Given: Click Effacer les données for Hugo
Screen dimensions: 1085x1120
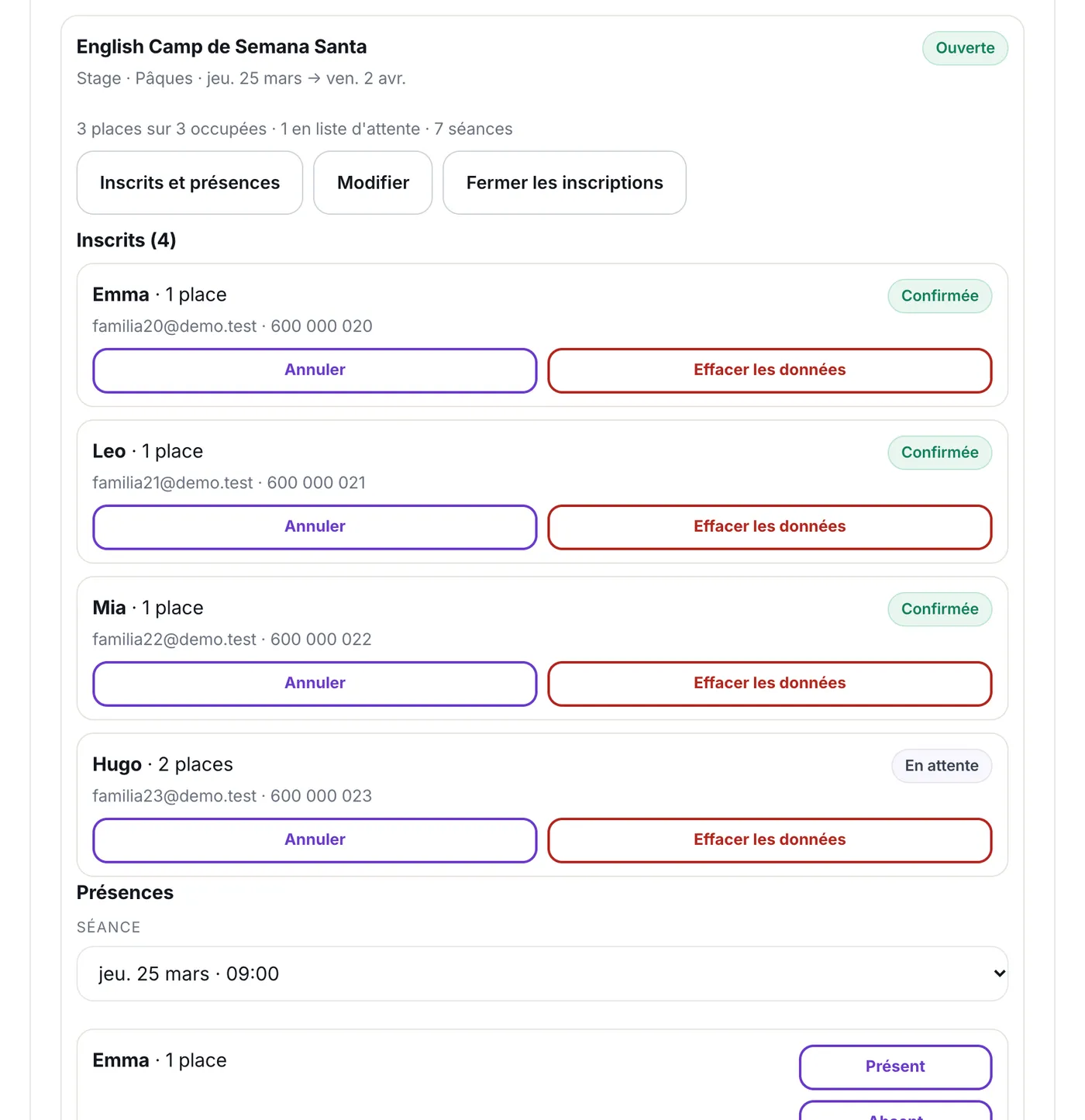Looking at the screenshot, I should tap(770, 840).
